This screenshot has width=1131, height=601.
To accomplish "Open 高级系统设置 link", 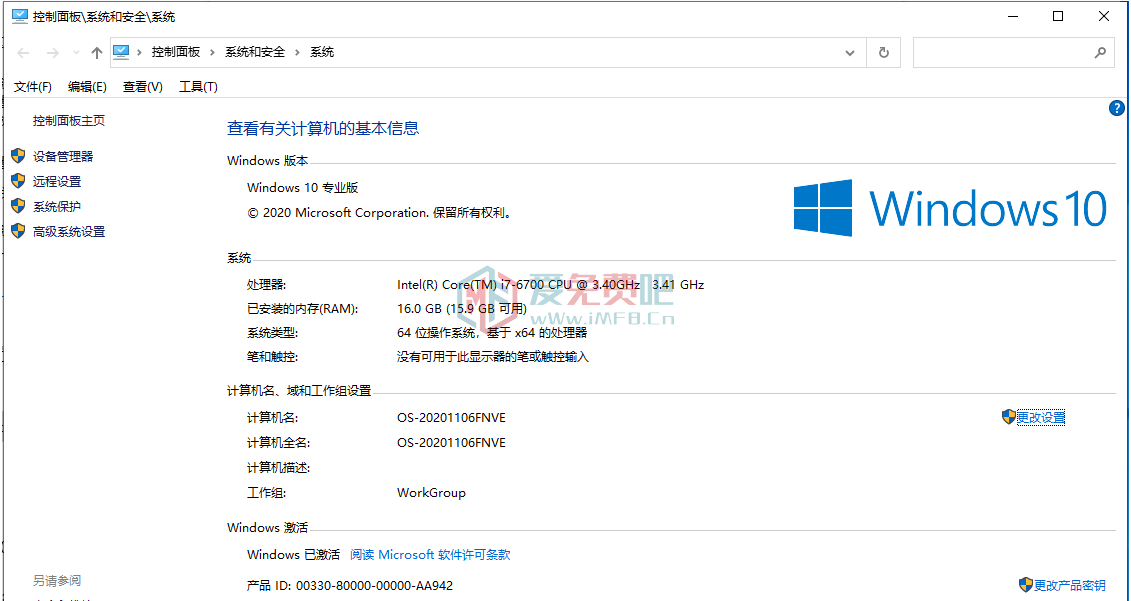I will click(x=69, y=232).
